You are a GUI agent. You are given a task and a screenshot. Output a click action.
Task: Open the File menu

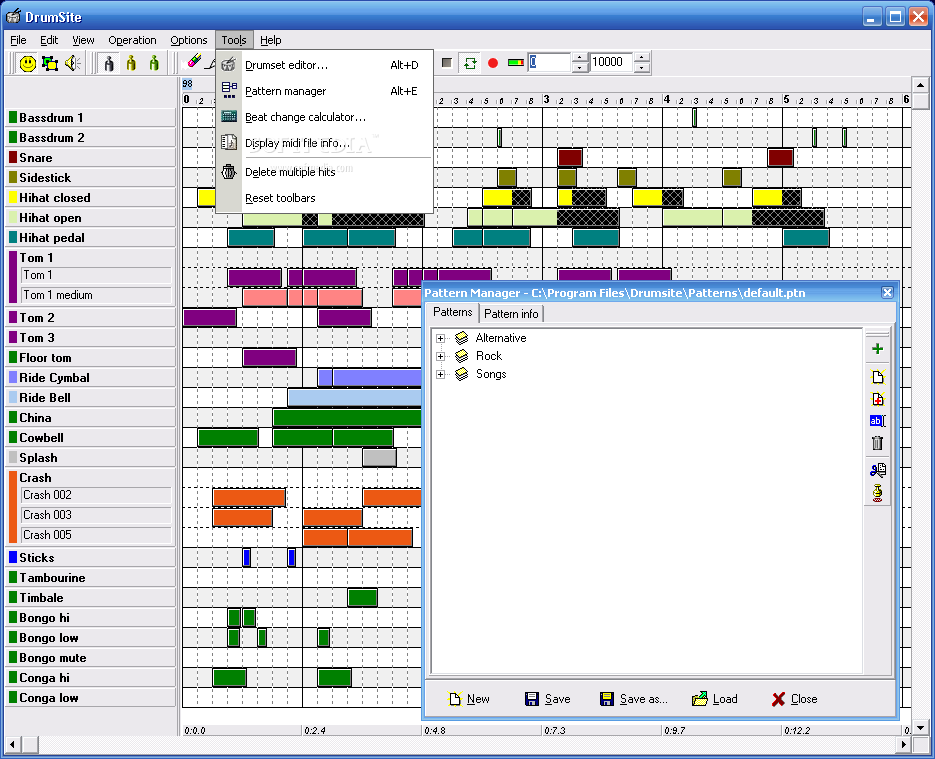coord(18,40)
